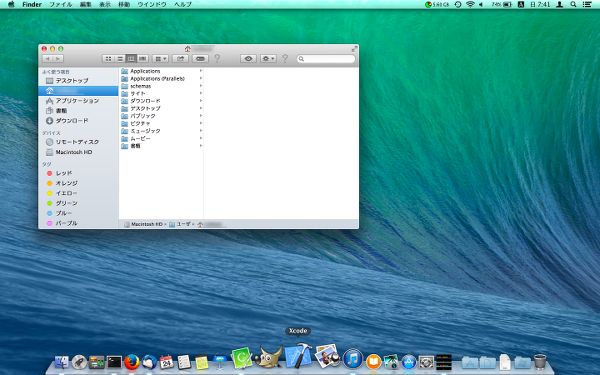
Task: Open the Finder menu
Action: [32, 5]
